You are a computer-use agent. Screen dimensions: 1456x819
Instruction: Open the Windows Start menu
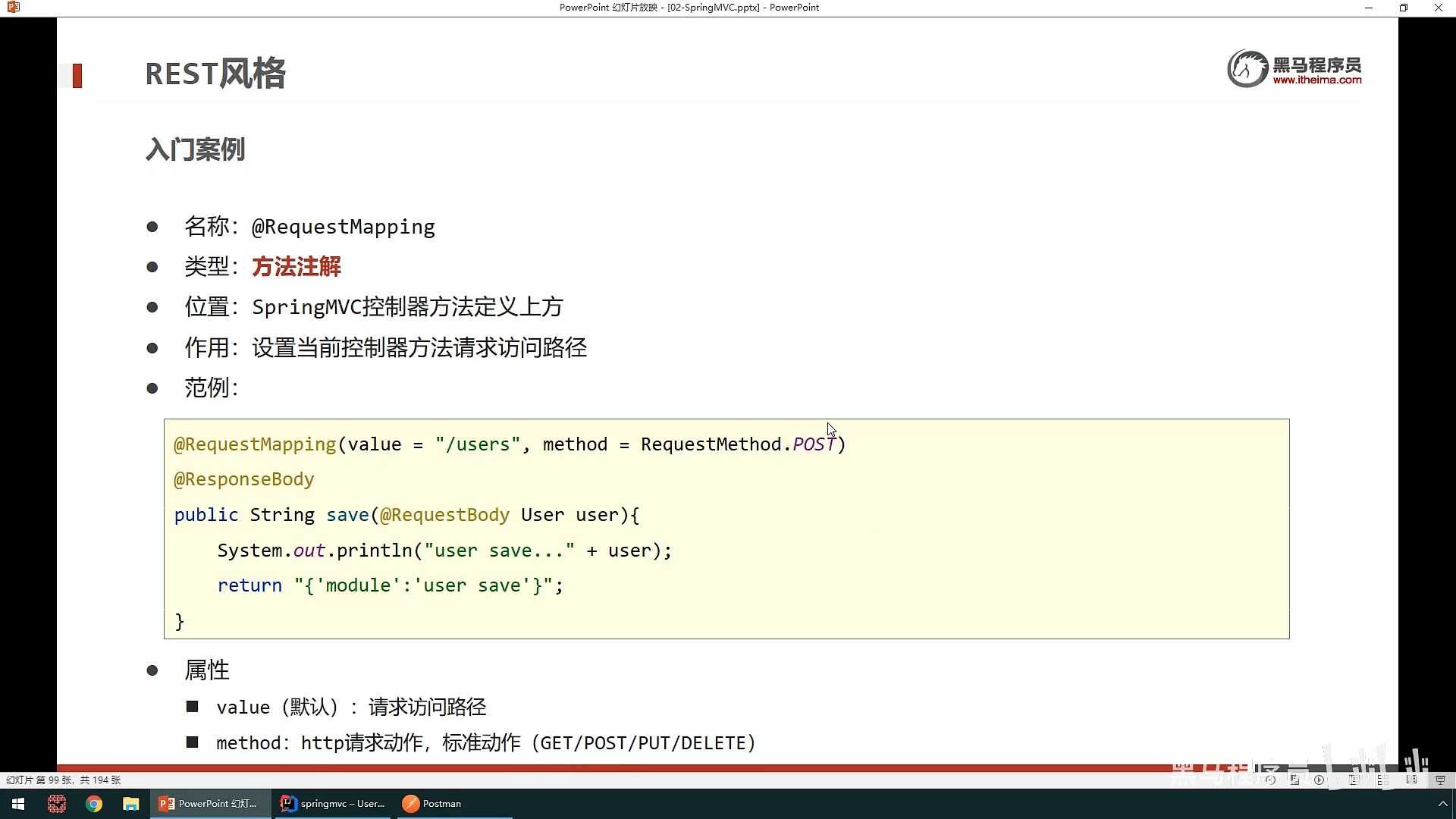tap(18, 804)
